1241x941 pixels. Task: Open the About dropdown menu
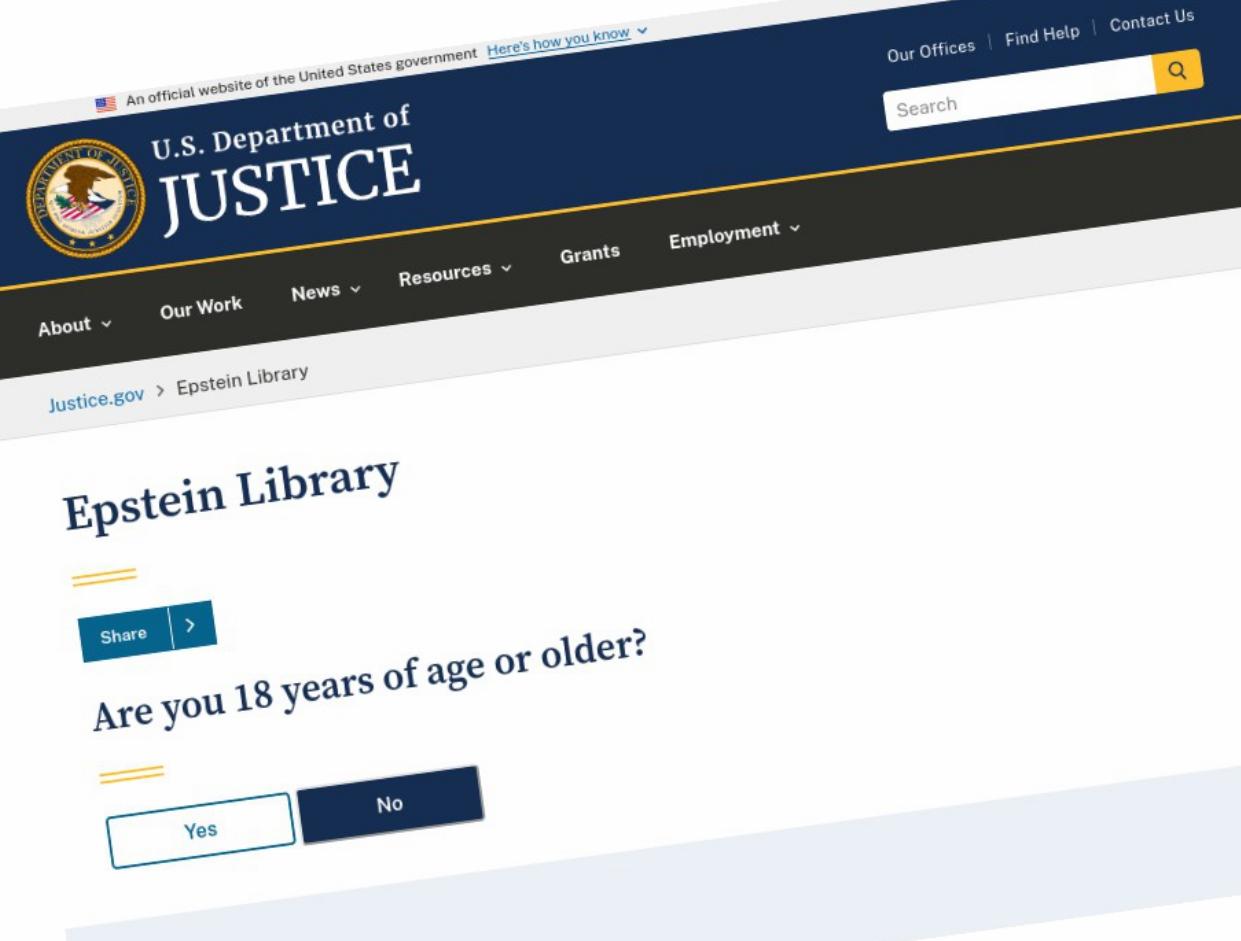[74, 325]
